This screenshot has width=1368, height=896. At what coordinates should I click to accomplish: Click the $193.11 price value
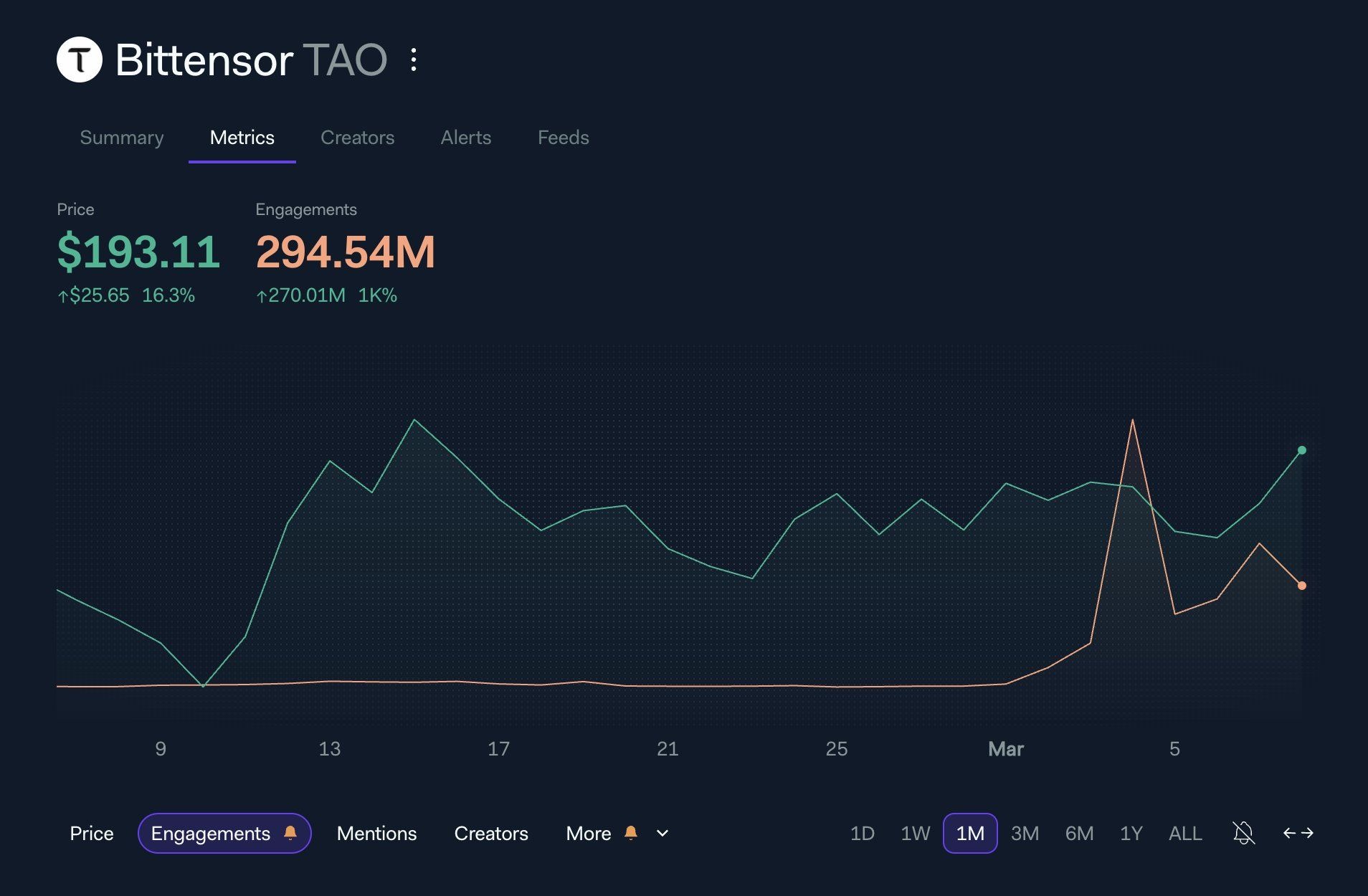coord(139,252)
